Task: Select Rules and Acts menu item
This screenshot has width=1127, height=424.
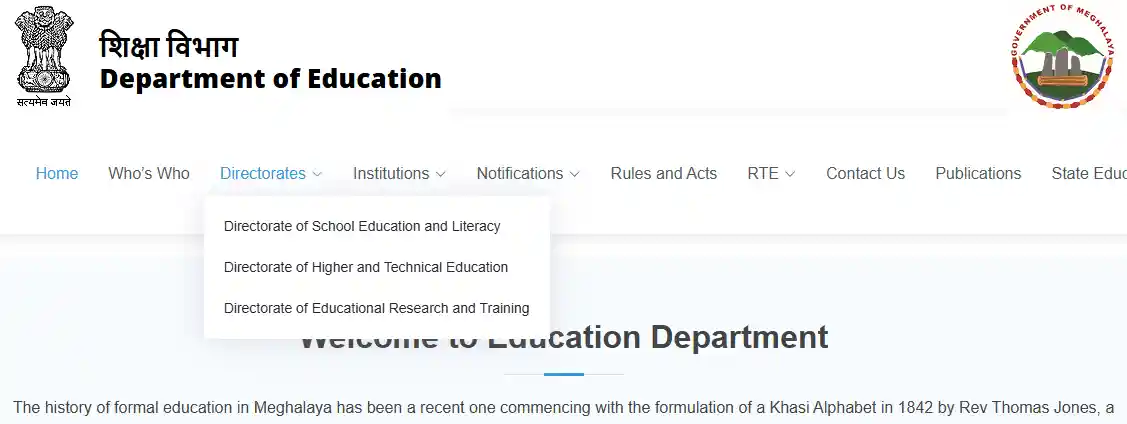Action: click(x=664, y=173)
